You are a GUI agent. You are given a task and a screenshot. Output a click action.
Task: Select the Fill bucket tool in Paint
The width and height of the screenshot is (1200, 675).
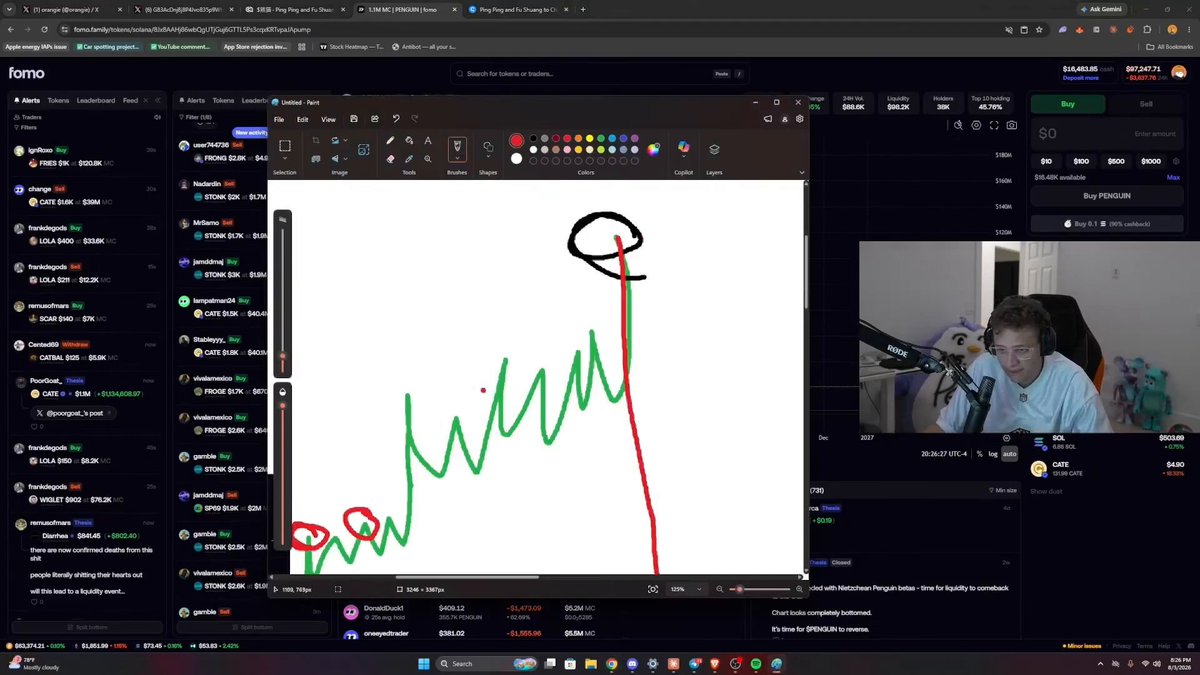click(x=409, y=141)
